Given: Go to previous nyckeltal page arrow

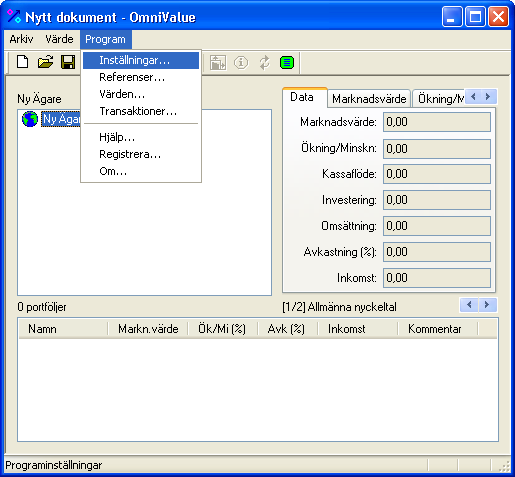Looking at the screenshot, I should click(469, 305).
